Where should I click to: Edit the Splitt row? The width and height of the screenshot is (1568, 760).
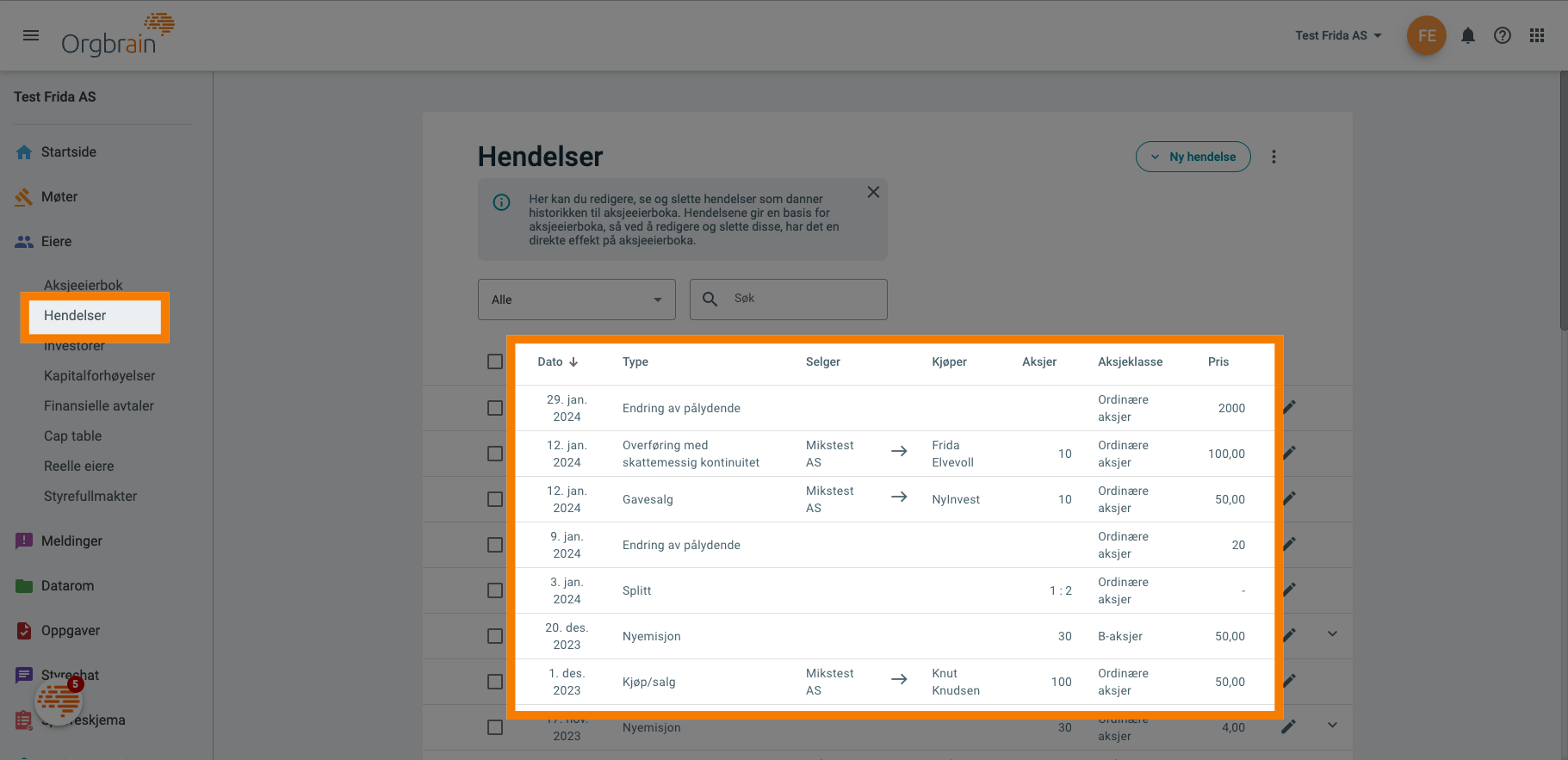[1289, 590]
